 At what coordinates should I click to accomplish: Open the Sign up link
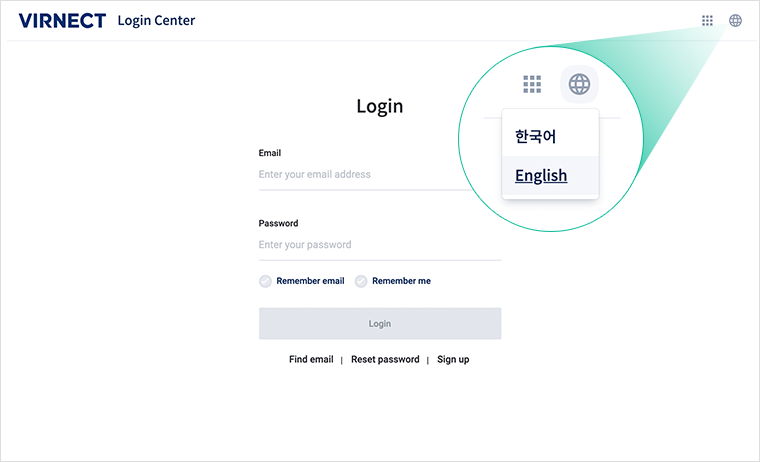pos(453,360)
